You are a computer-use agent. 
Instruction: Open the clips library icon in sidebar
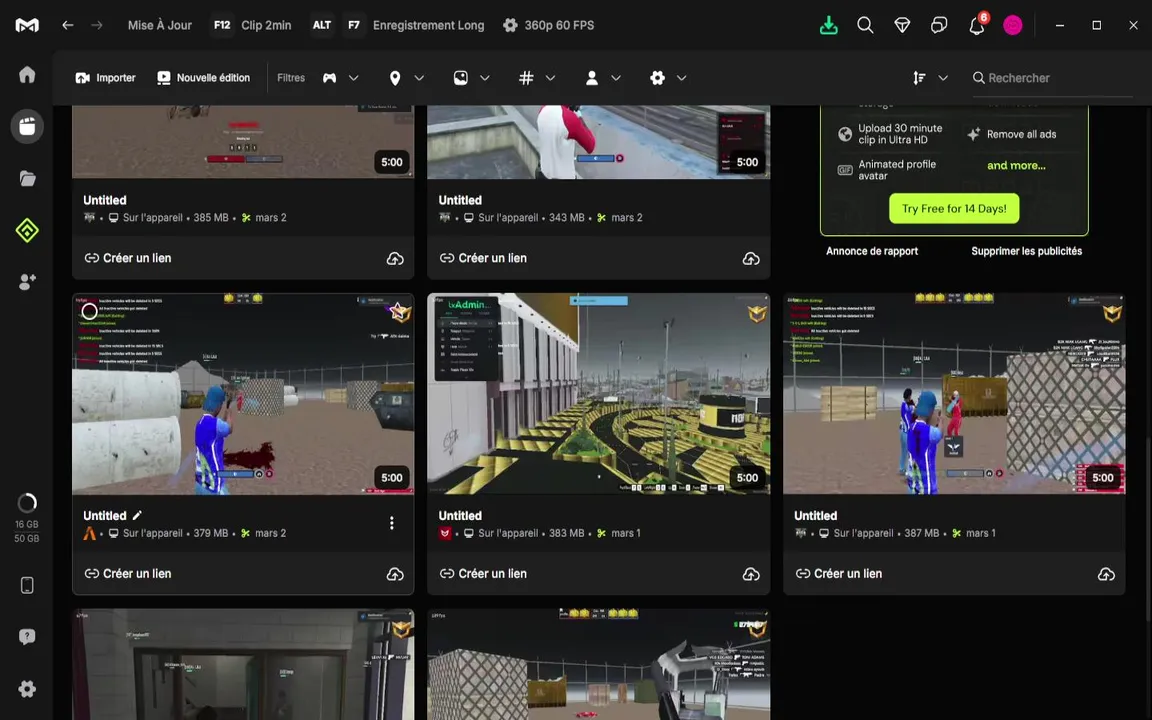(x=27, y=126)
